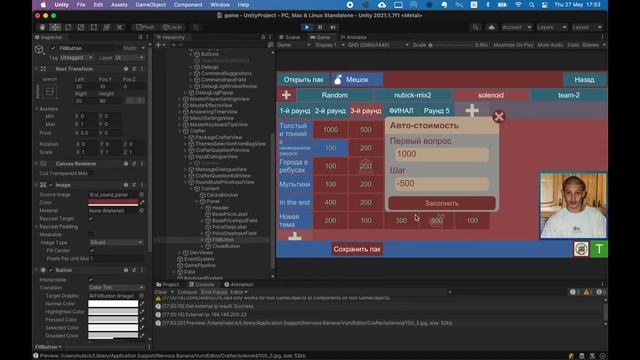
Task: Open the Layers dropdown
Action: (x=551, y=27)
